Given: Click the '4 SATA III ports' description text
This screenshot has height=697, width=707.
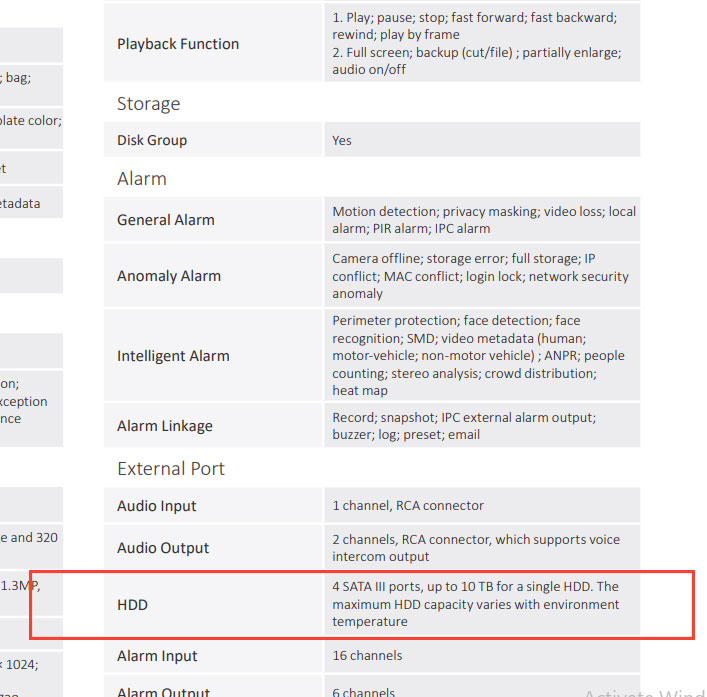Looking at the screenshot, I should click(477, 604).
